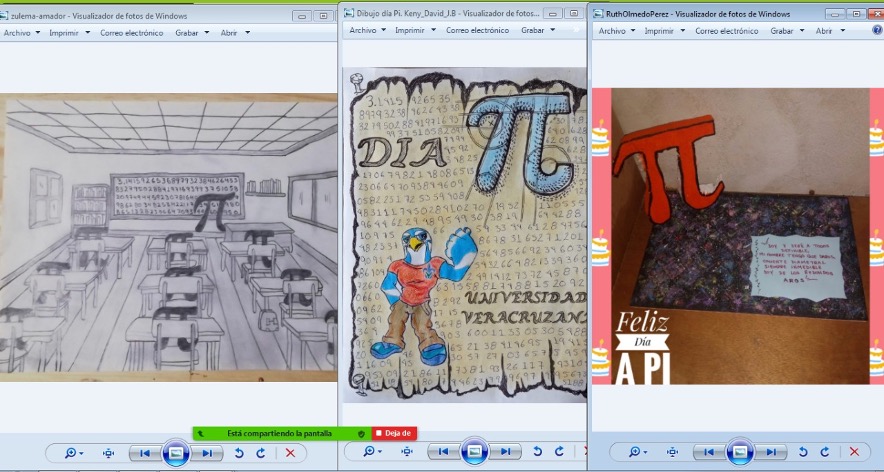Screen dimensions: 884x472
Task: Click the red Pi sculpture photo
Action: 730,235
